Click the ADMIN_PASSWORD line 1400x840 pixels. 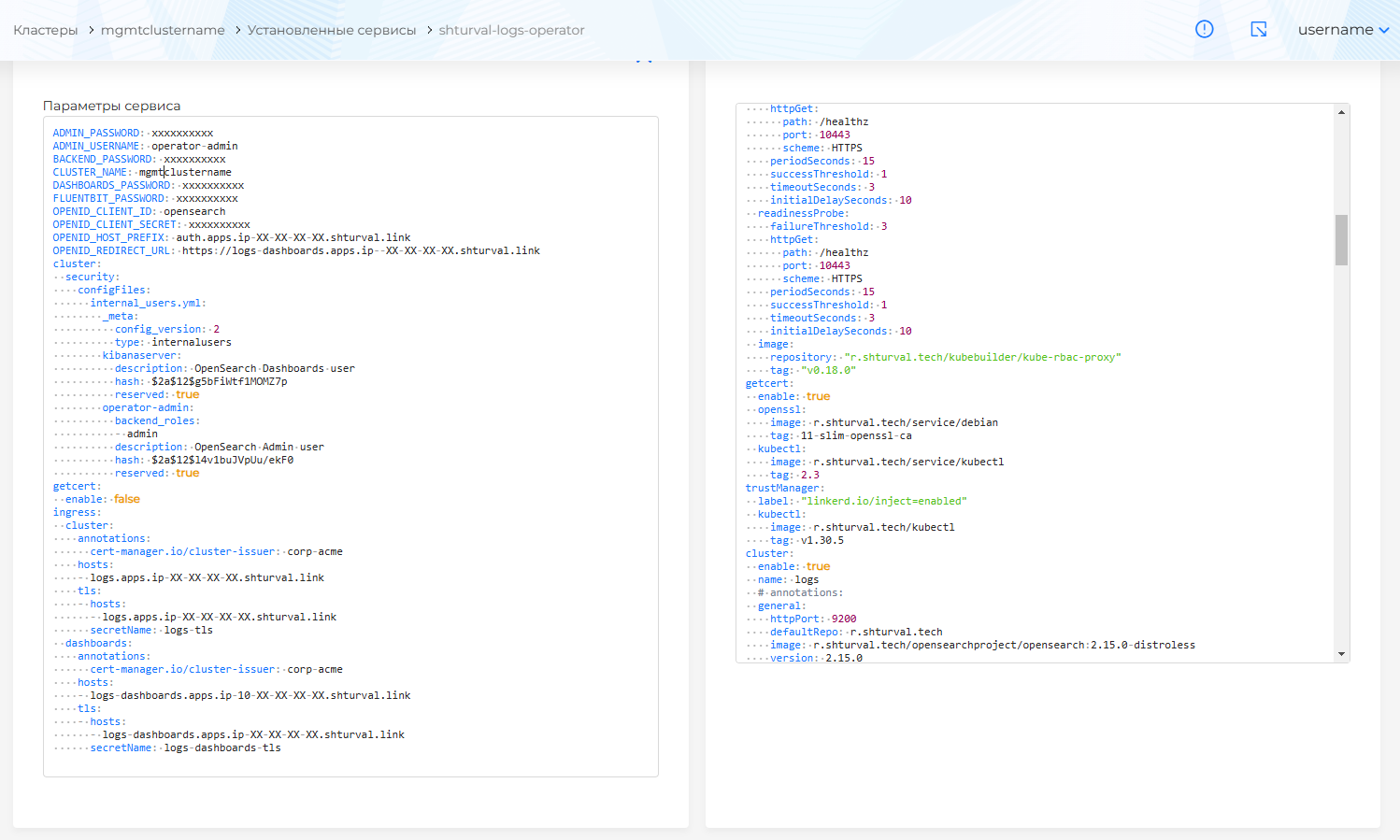(134, 133)
